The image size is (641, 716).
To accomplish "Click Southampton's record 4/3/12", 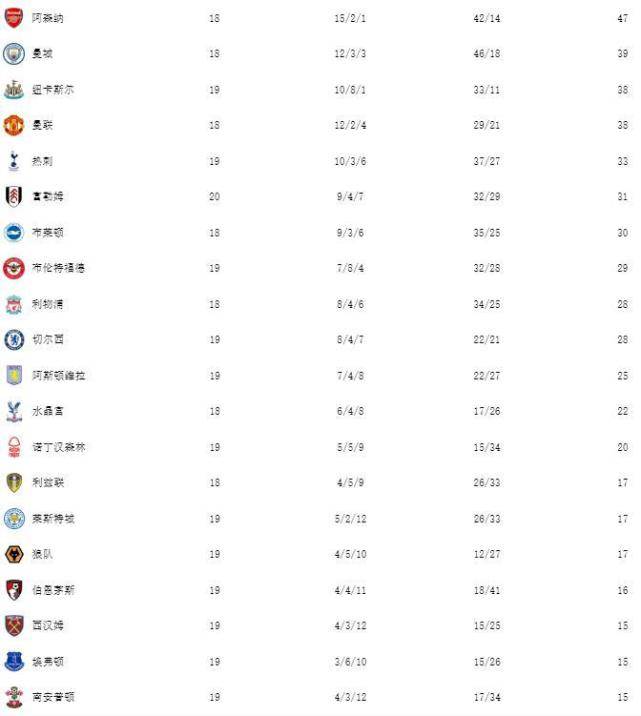I will [x=350, y=697].
